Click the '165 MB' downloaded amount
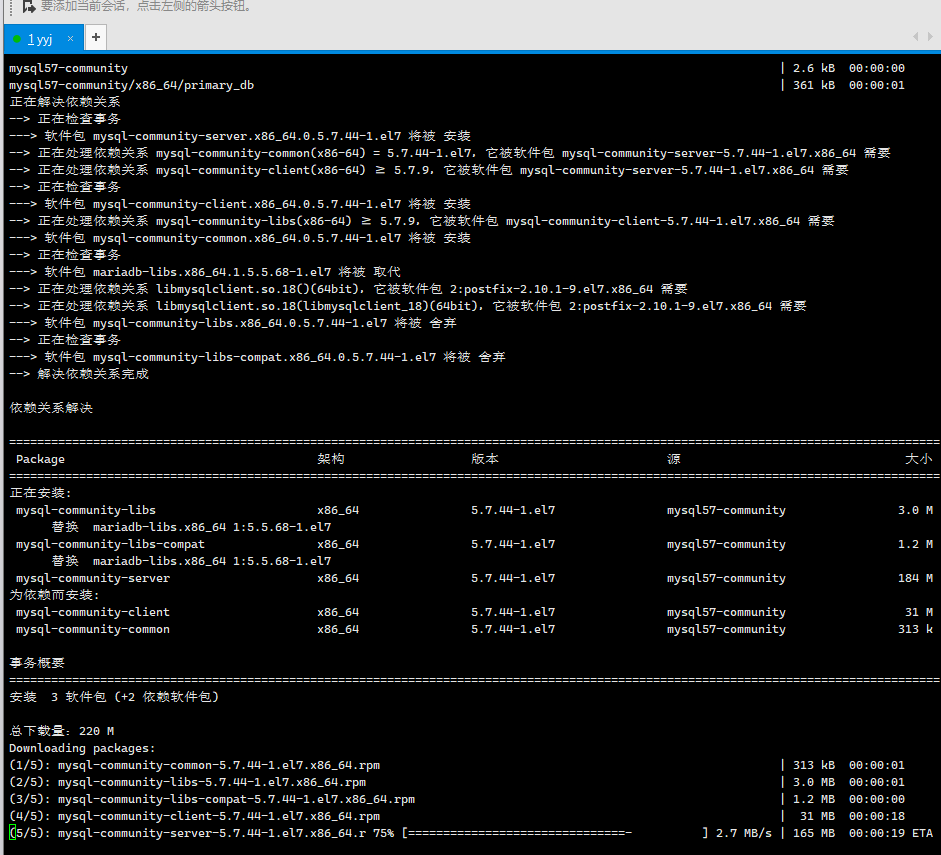The height and width of the screenshot is (855, 941). pyautogui.click(x=814, y=833)
